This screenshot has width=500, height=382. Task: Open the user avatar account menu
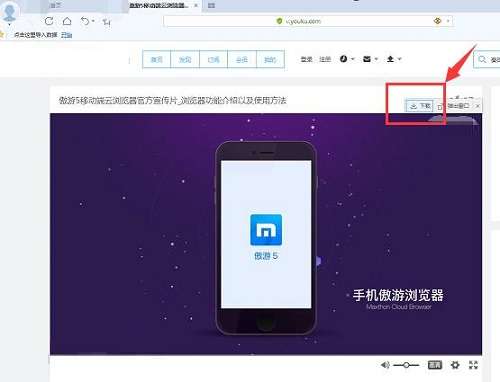click(x=9, y=12)
